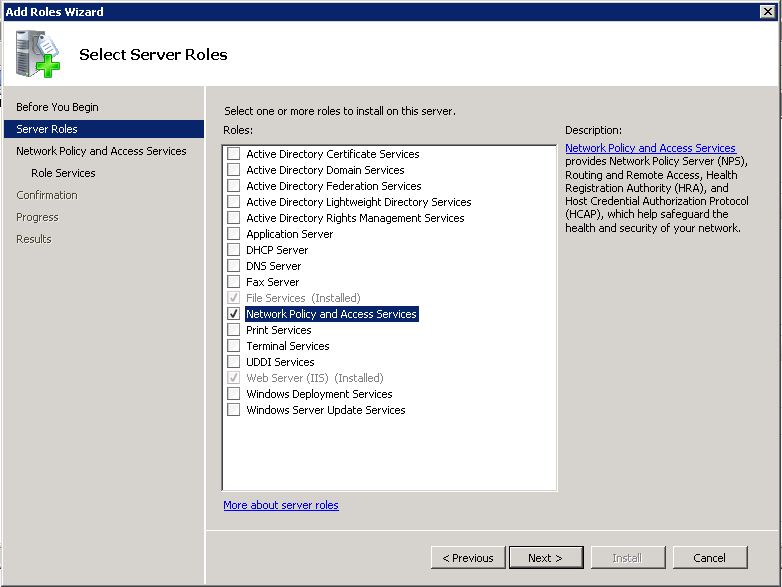Tick the Fax Server checkbox
The image size is (782, 587).
tap(233, 281)
